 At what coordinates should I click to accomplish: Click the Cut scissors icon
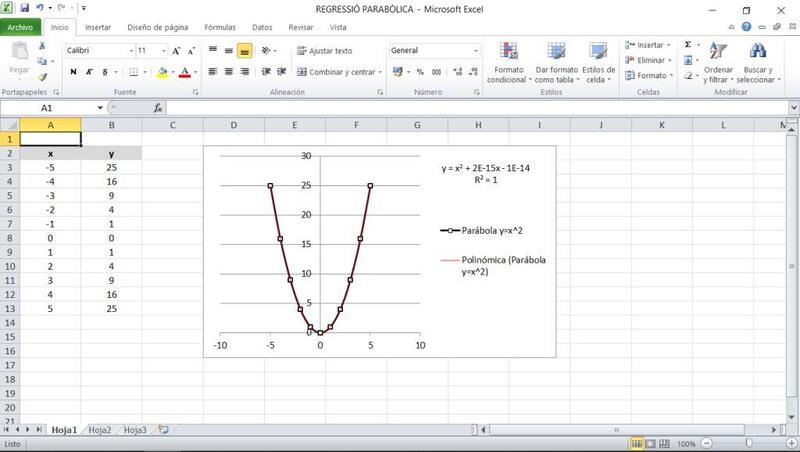pos(43,46)
